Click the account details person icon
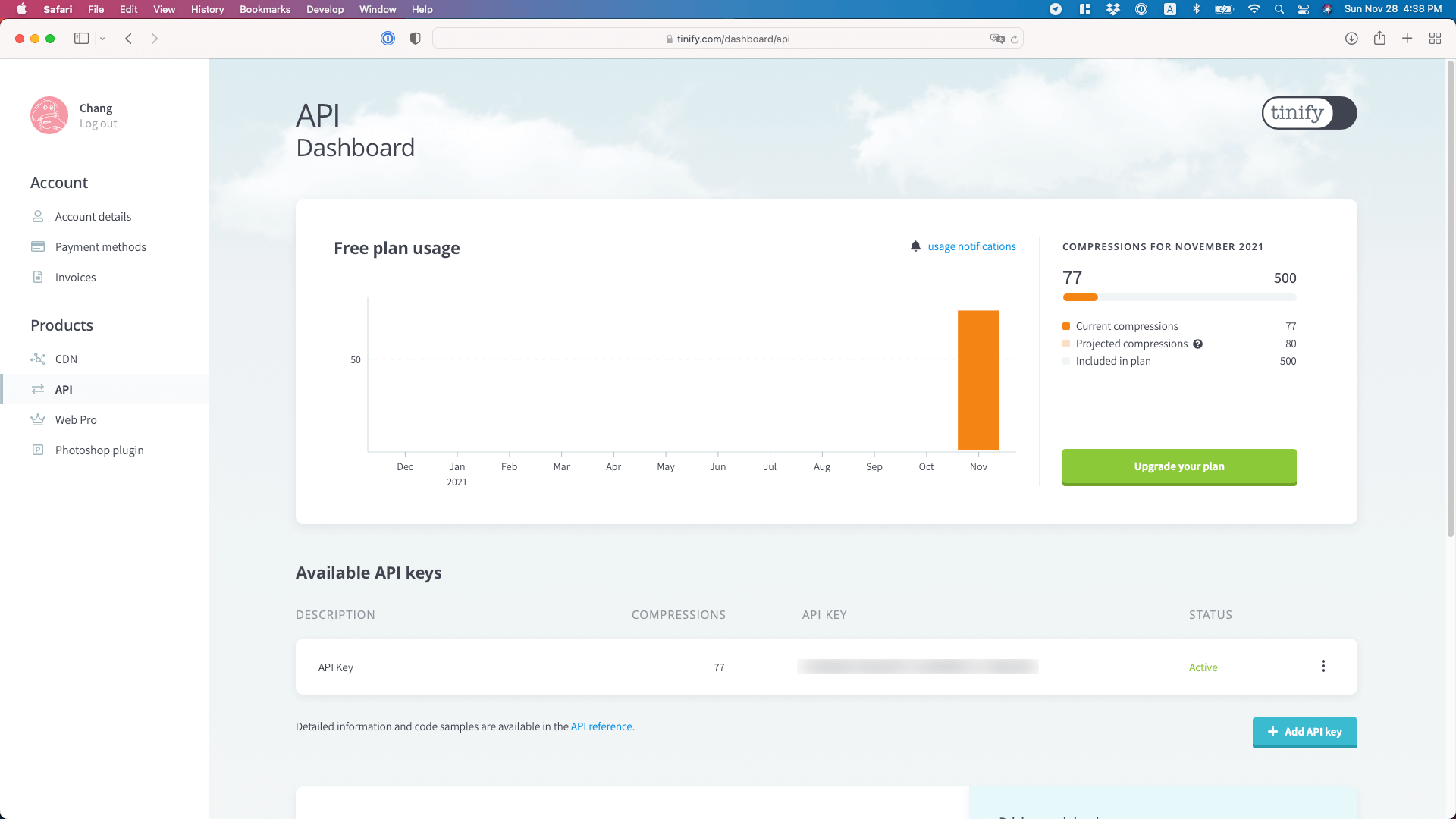The width and height of the screenshot is (1456, 819). [38, 215]
